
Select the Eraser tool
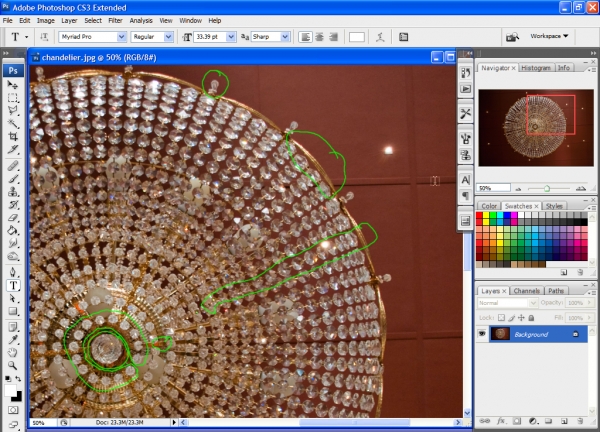pyautogui.click(x=13, y=217)
